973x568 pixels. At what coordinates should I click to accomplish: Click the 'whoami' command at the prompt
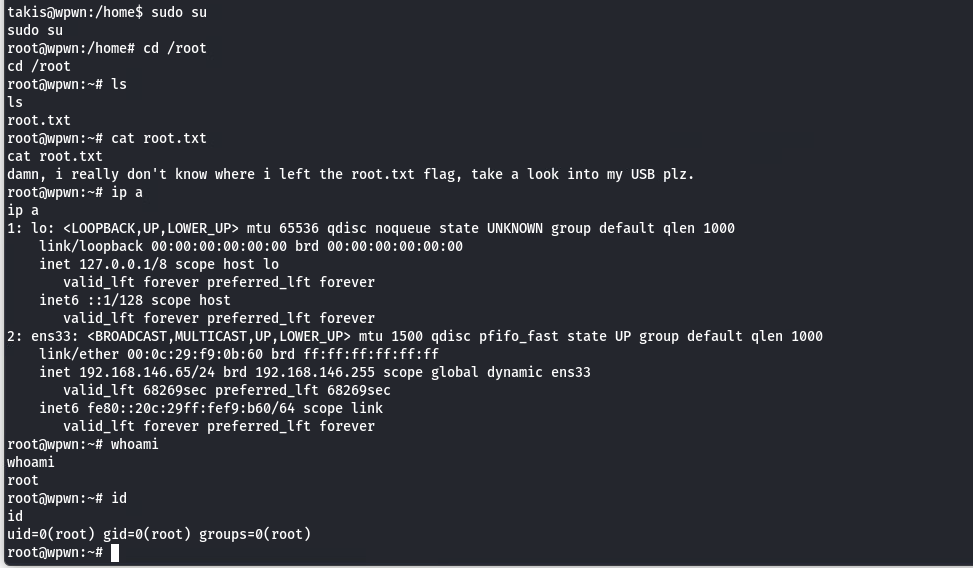(x=135, y=444)
